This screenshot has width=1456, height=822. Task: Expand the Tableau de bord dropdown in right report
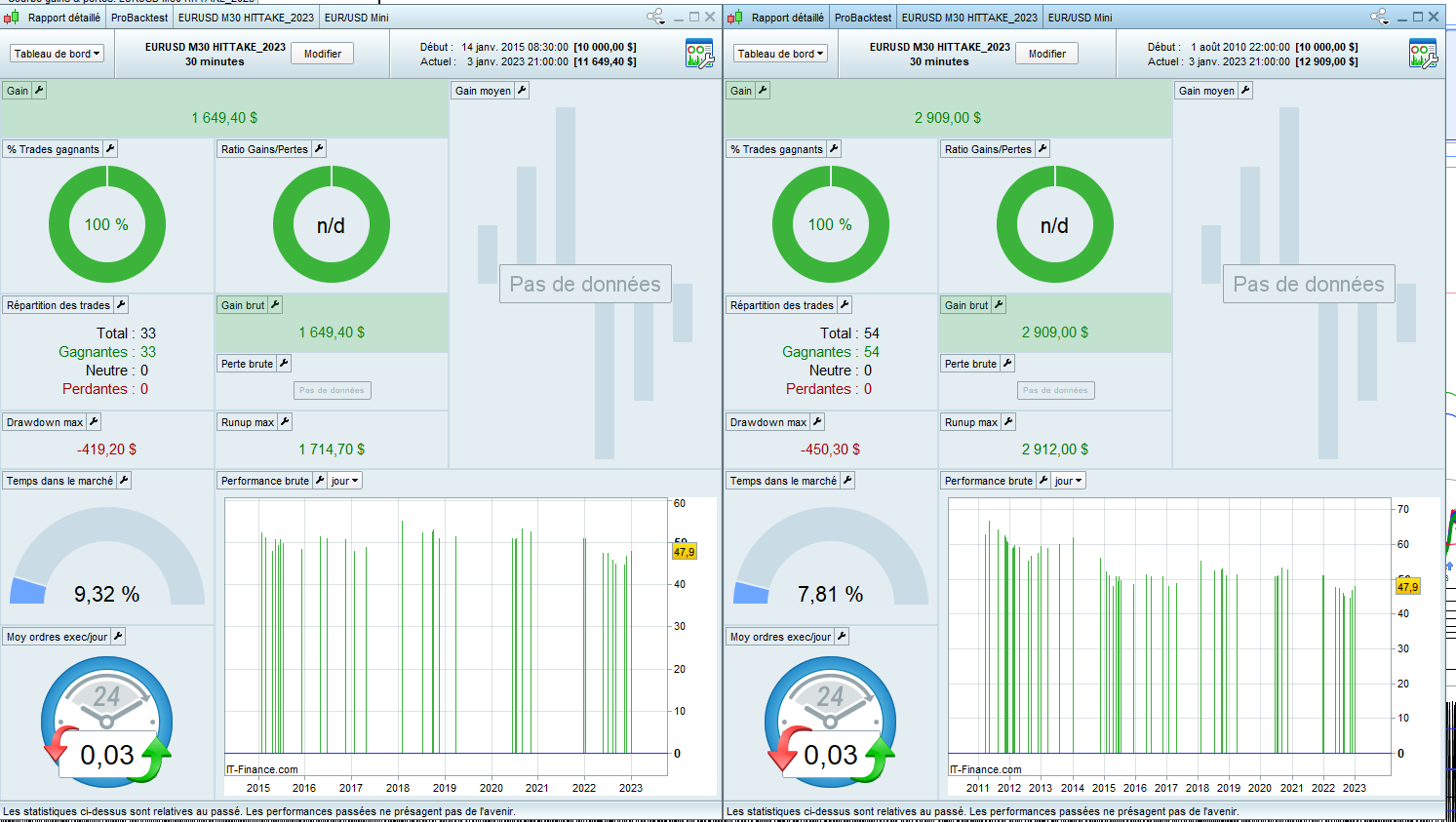pyautogui.click(x=781, y=54)
